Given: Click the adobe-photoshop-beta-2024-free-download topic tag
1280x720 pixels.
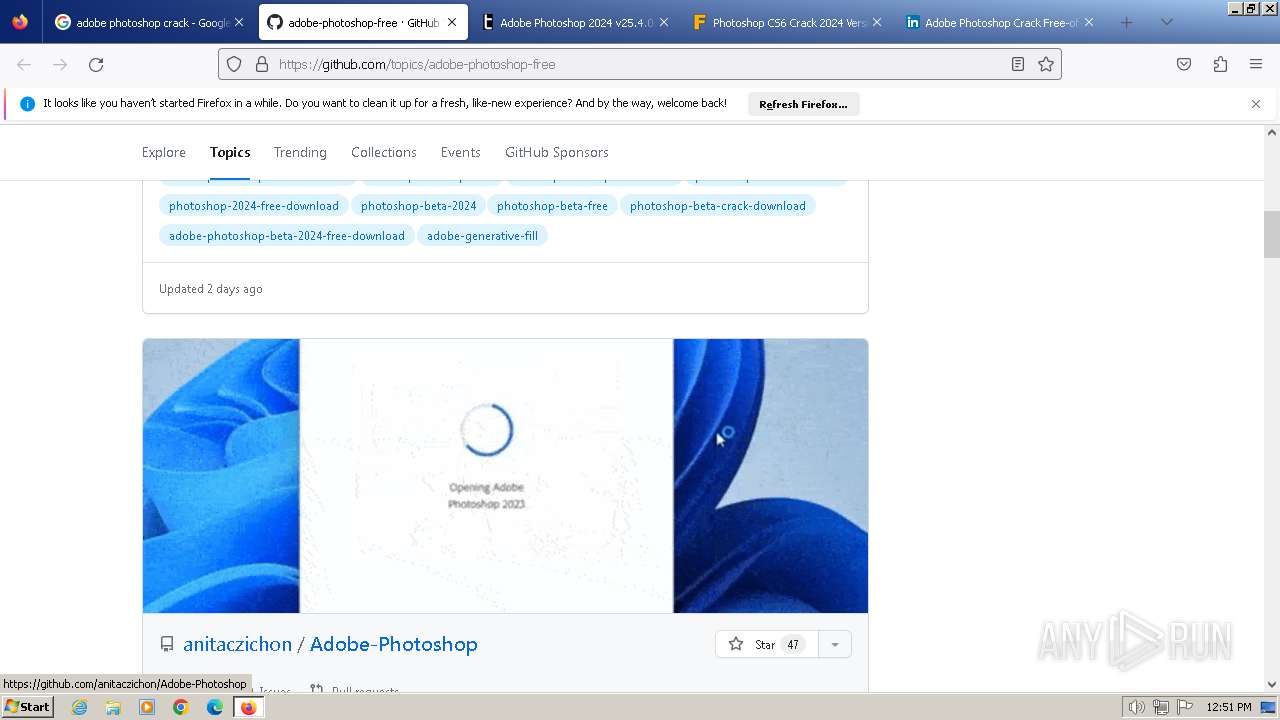Looking at the screenshot, I should (x=287, y=236).
